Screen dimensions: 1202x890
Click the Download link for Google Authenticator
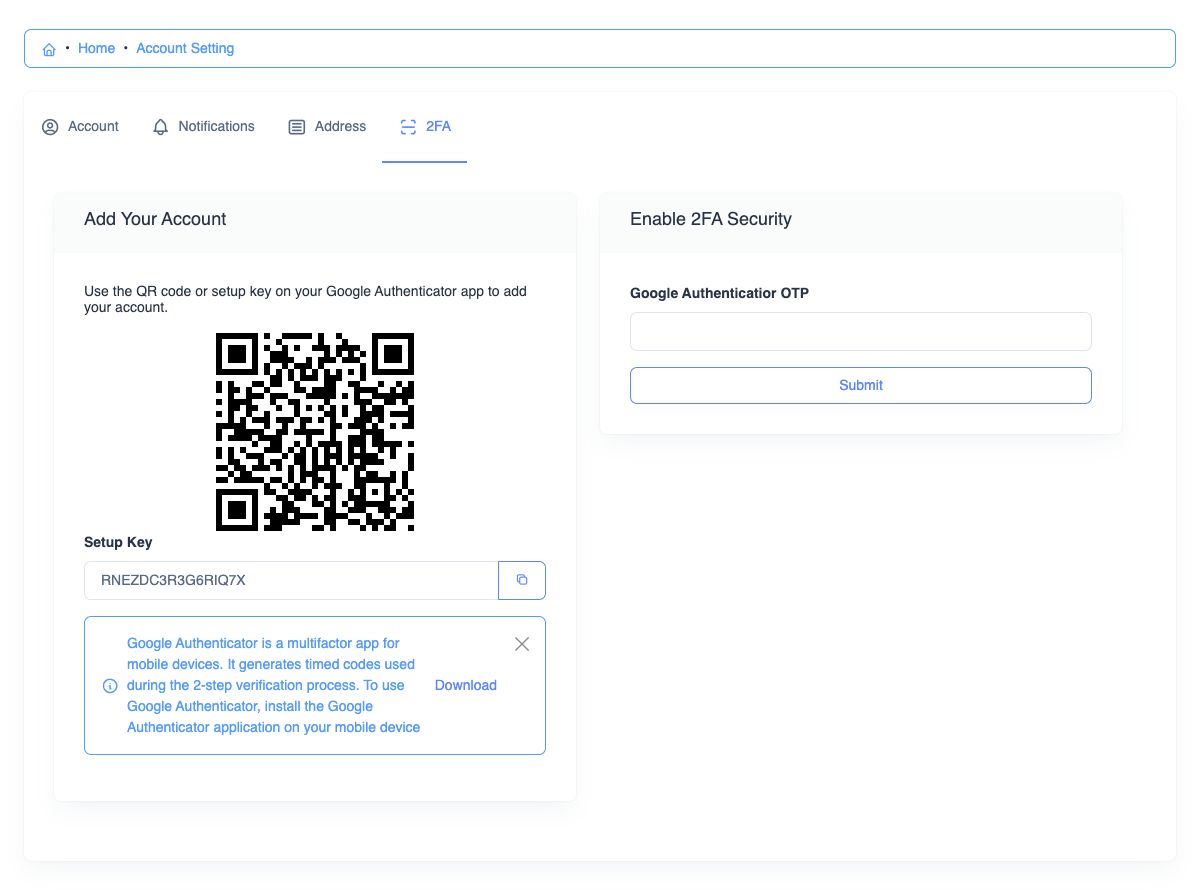click(466, 685)
